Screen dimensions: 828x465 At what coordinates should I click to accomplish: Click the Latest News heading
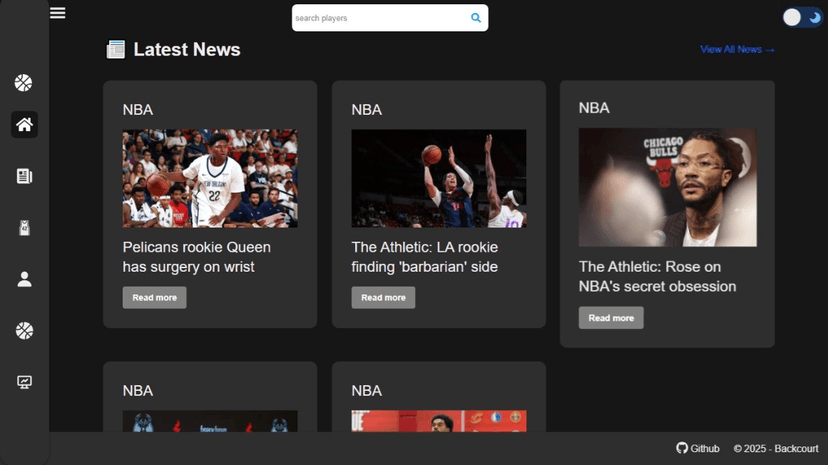click(187, 50)
